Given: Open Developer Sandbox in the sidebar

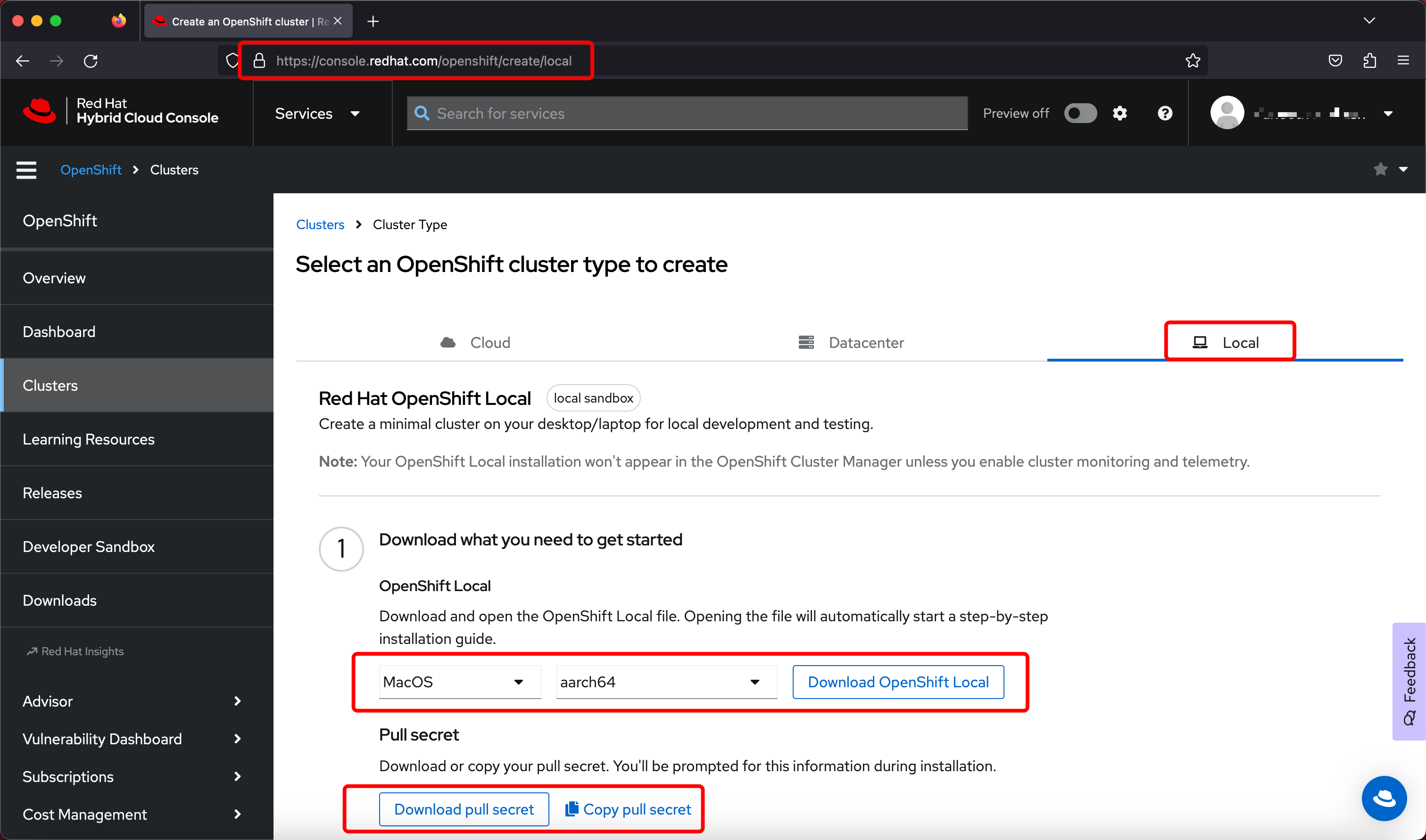Looking at the screenshot, I should [x=89, y=546].
